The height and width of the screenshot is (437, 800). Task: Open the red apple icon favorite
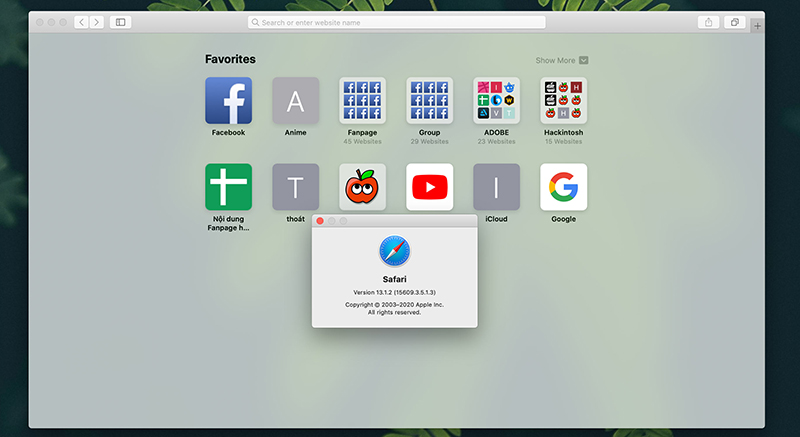click(x=362, y=187)
